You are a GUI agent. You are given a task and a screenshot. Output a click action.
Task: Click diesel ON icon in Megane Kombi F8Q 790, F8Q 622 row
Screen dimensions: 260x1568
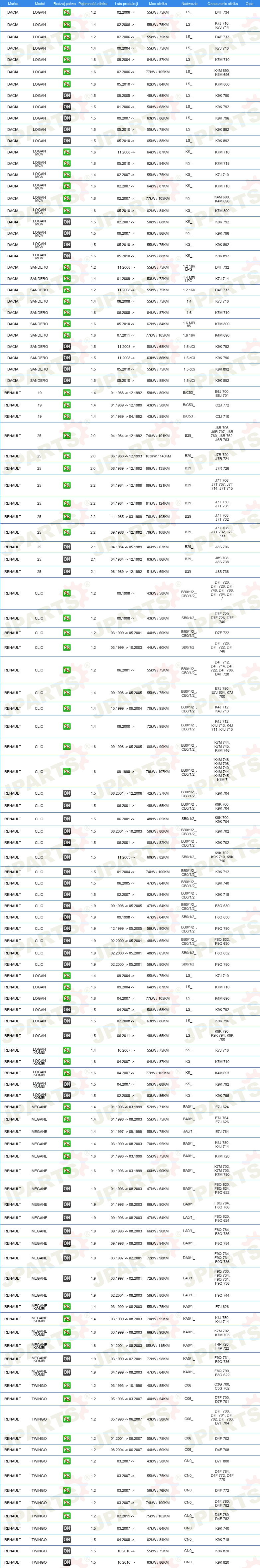tap(67, 1373)
